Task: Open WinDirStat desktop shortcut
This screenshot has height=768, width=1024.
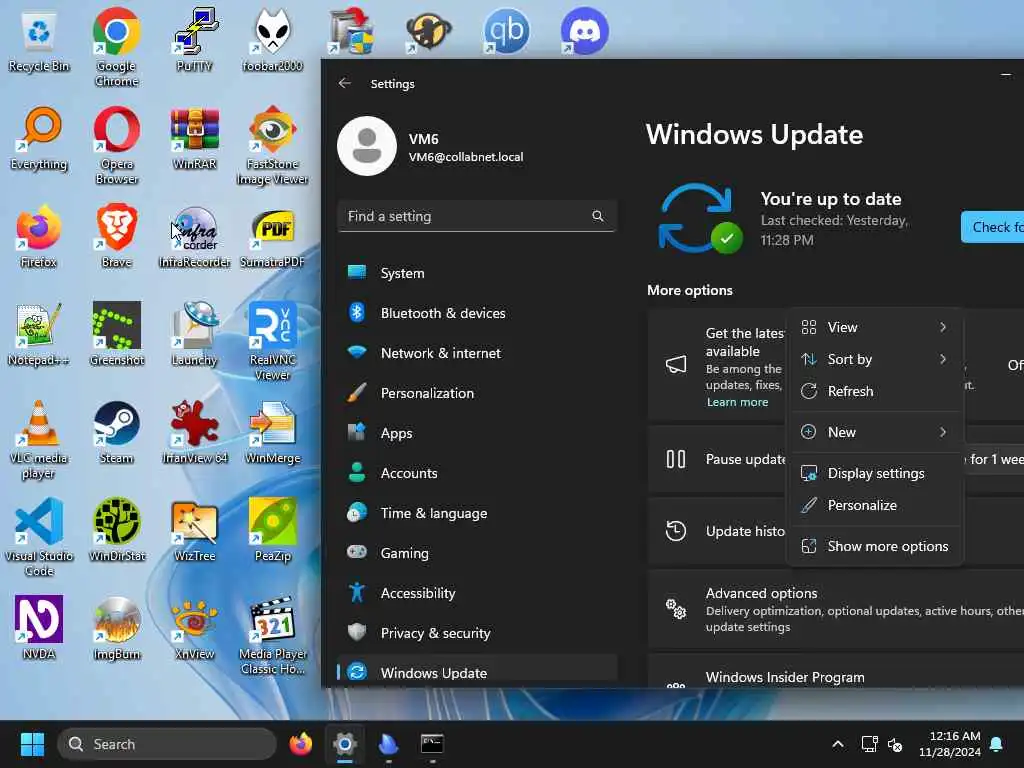Action: (116, 530)
